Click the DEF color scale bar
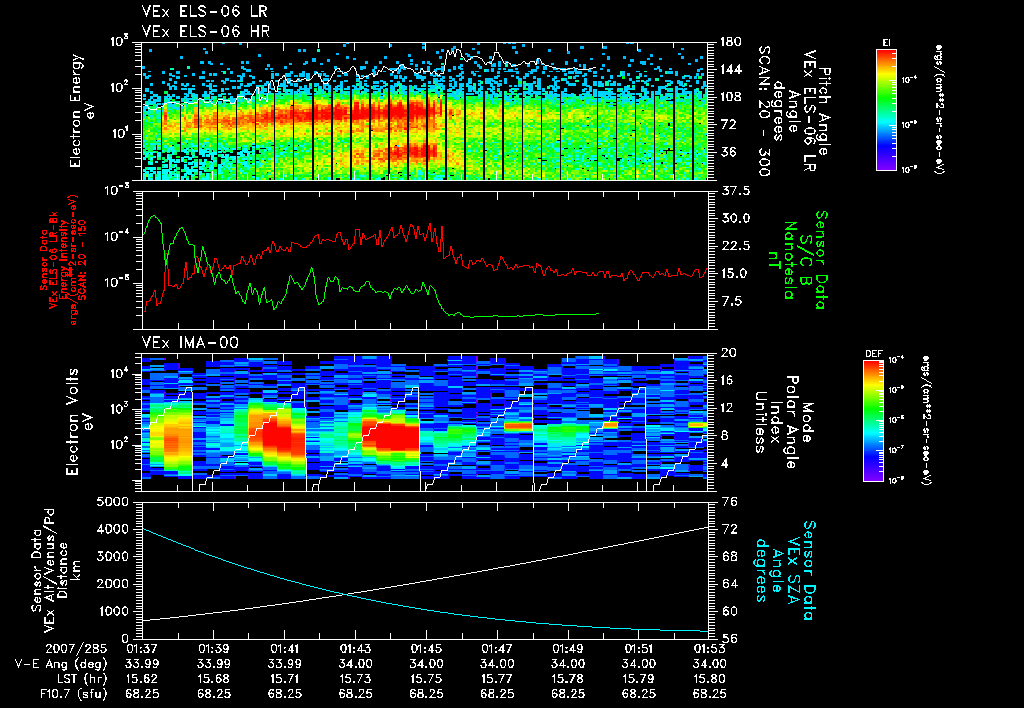This screenshot has height=708, width=1024. [874, 421]
